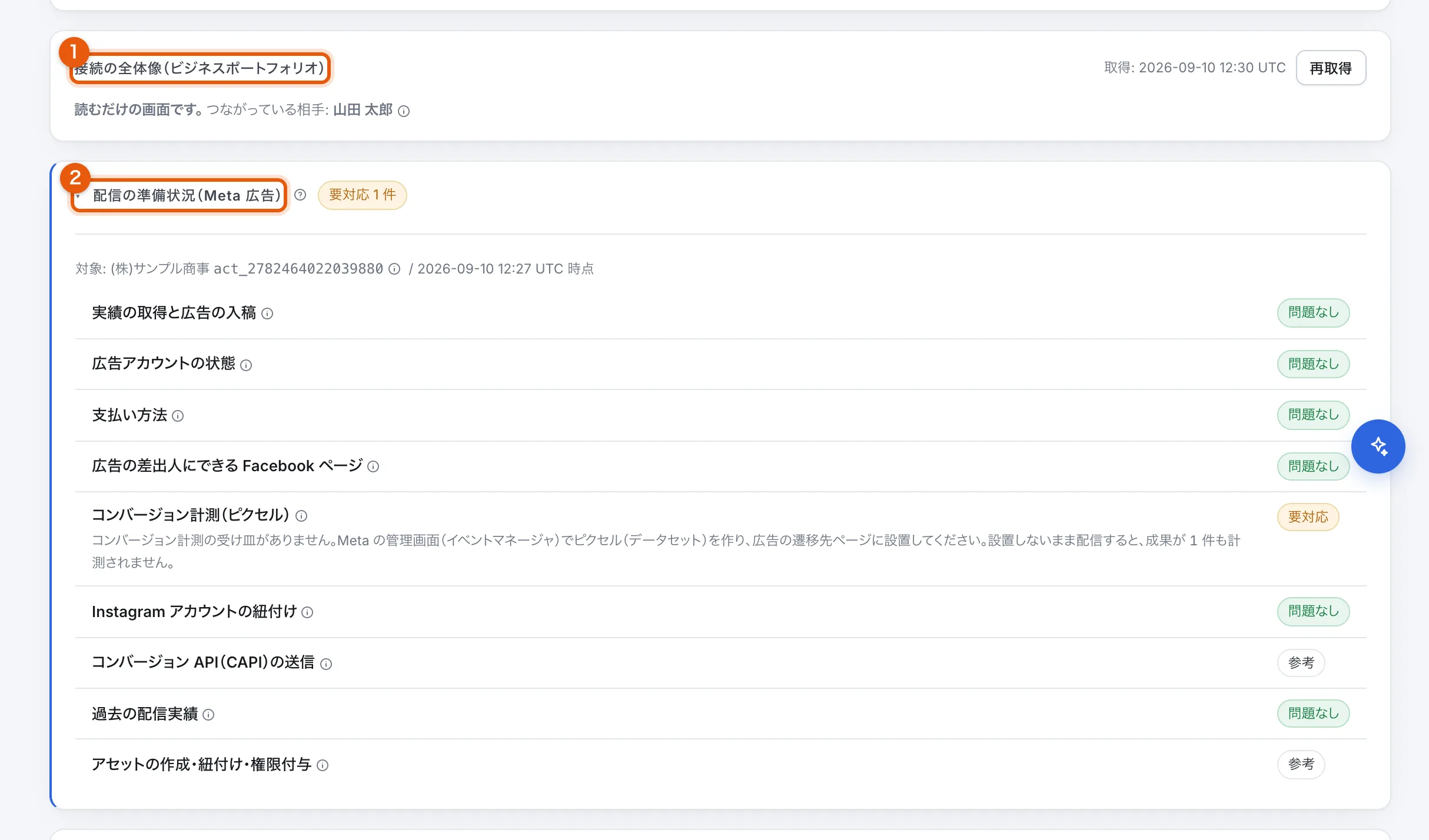
Task: Click the コンバージョン API(CAPI)の送信 label
Action: tap(203, 662)
